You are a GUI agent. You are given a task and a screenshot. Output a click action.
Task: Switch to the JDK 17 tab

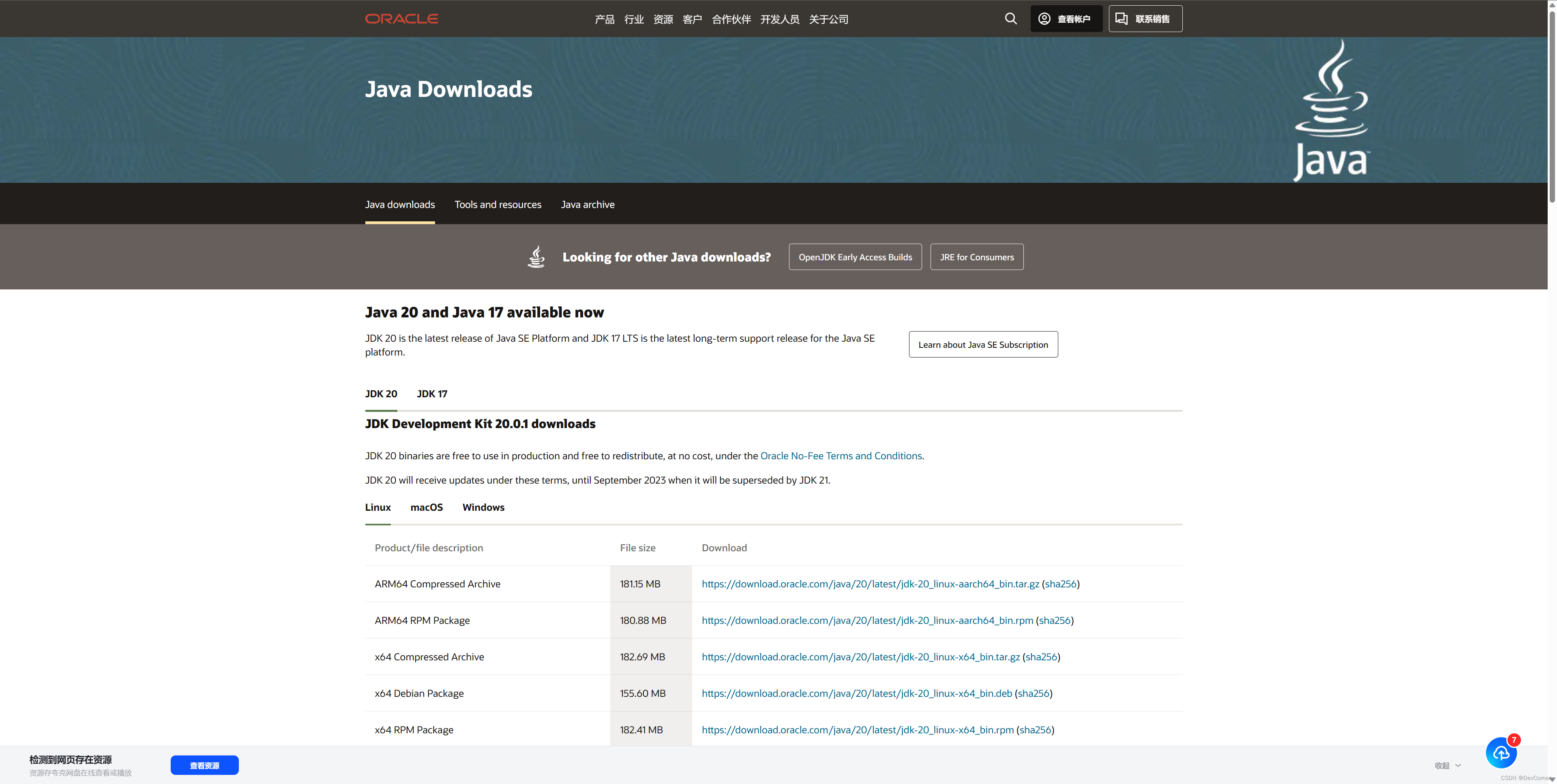[432, 394]
